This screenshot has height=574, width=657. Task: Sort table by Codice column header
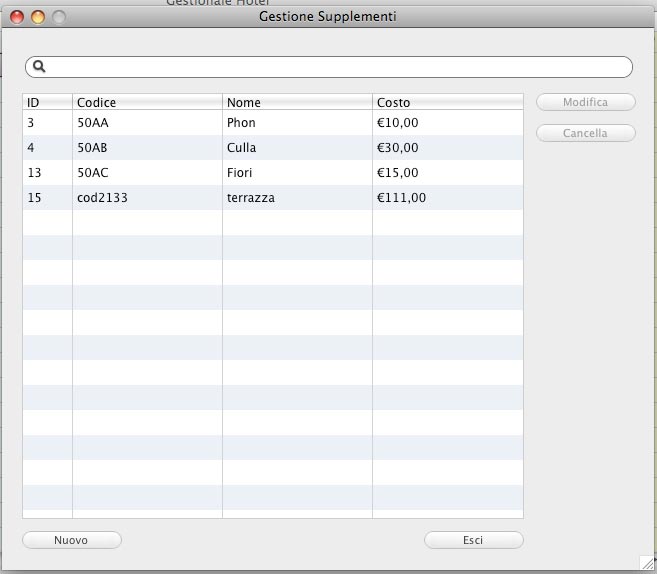click(147, 102)
